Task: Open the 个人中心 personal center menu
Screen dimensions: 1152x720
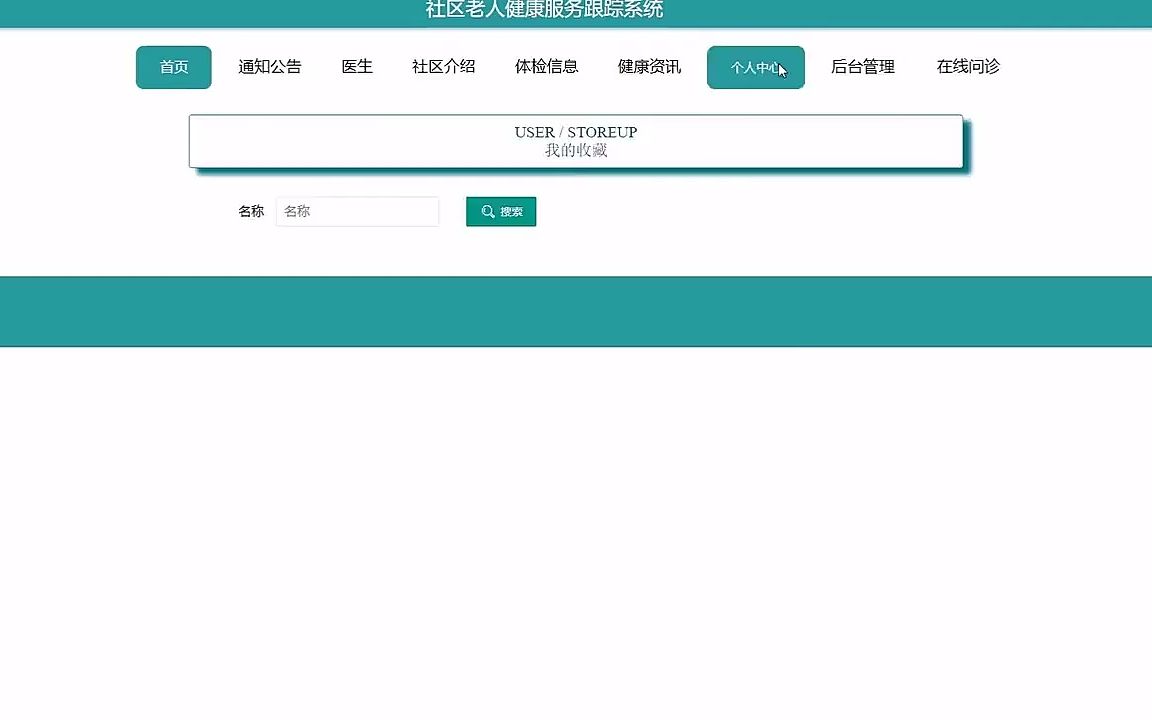Action: coord(755,67)
